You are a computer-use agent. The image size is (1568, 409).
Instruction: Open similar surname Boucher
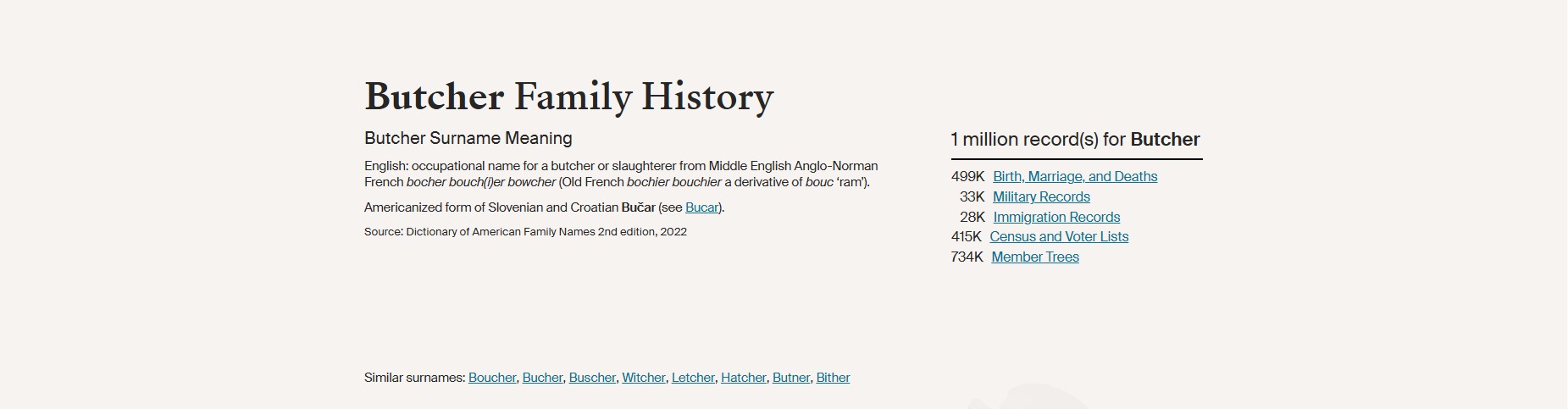click(x=492, y=378)
